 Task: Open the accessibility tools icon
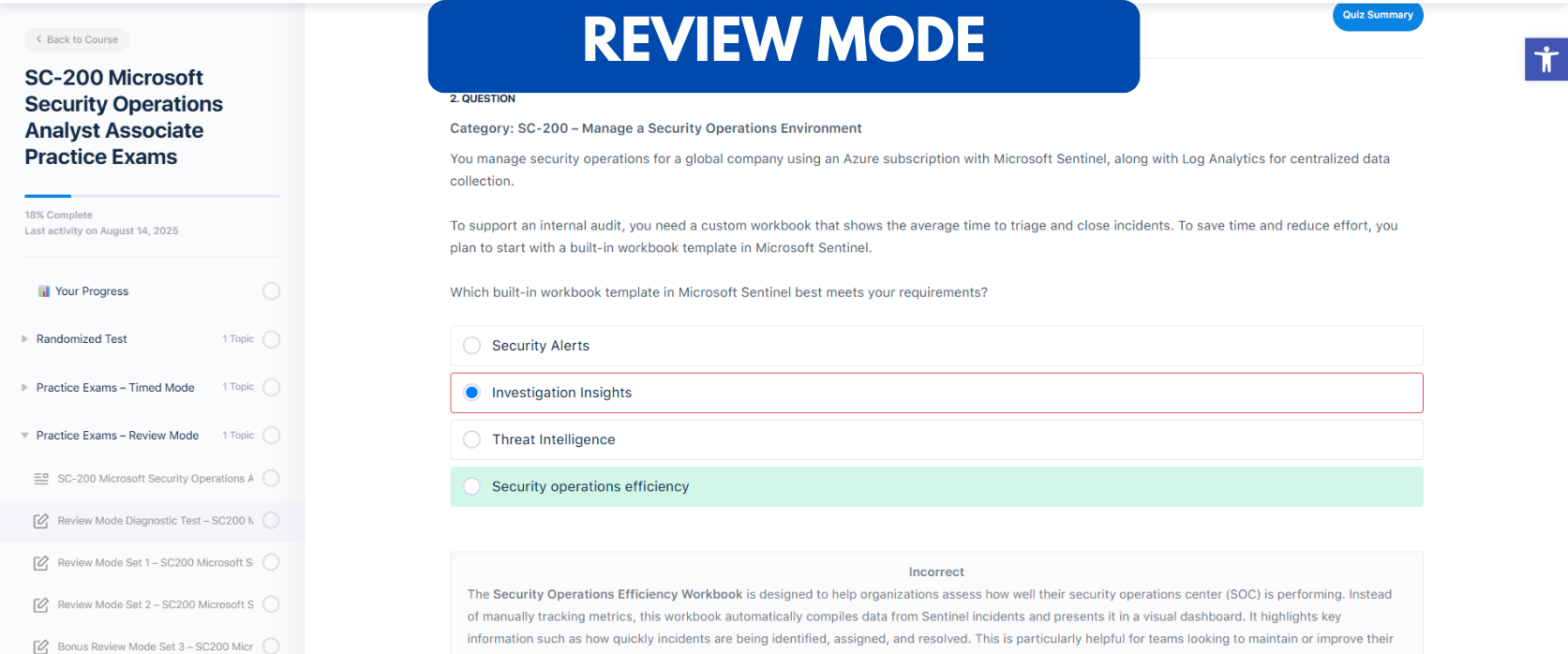tap(1546, 60)
